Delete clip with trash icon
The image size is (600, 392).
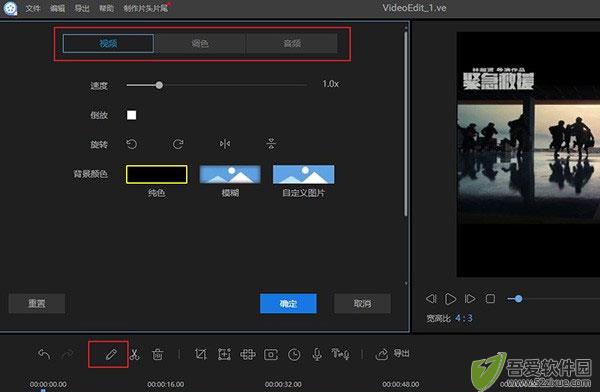point(158,354)
